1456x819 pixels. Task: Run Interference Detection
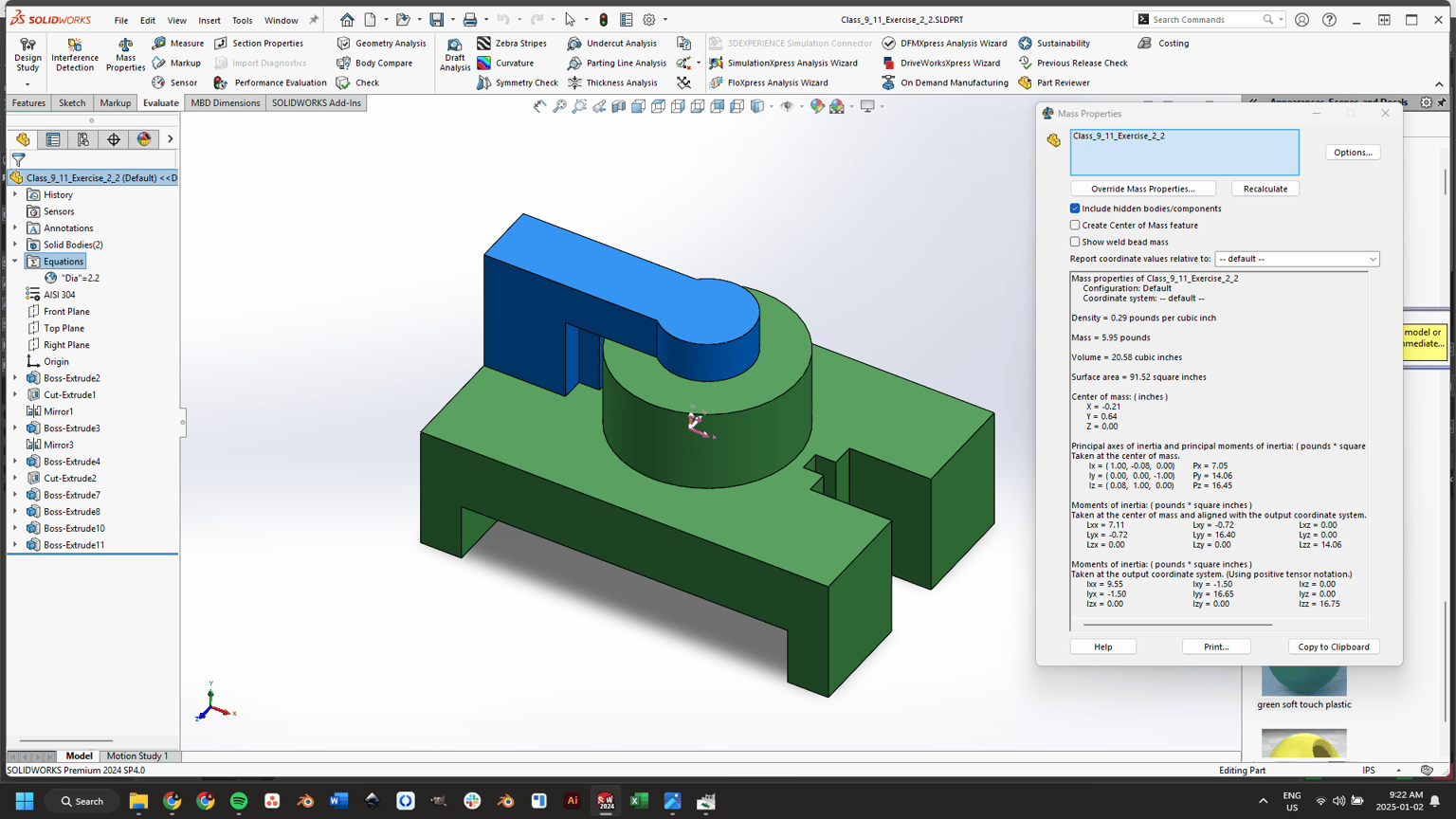pos(74,55)
